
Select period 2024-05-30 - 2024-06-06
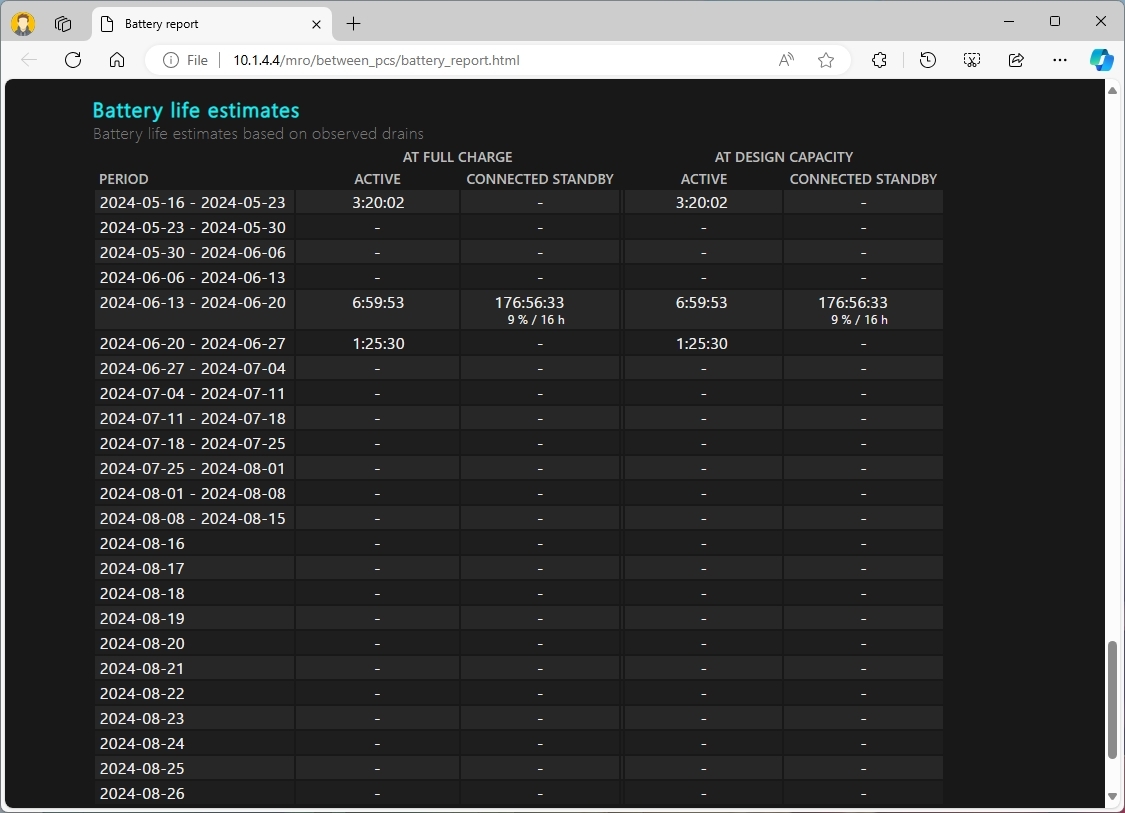(192, 253)
